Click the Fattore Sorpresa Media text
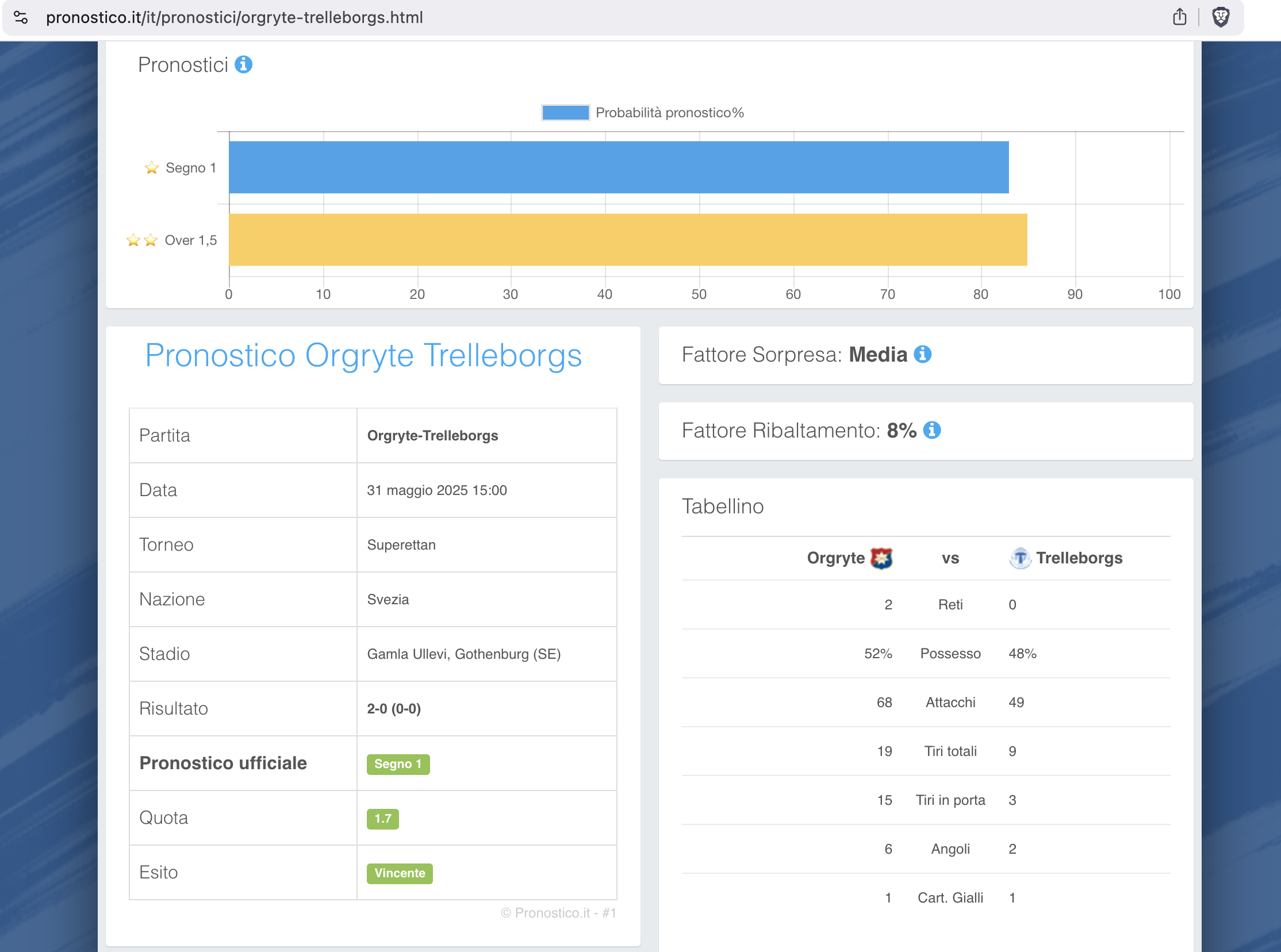Screen dimensions: 1281x952 [794, 354]
